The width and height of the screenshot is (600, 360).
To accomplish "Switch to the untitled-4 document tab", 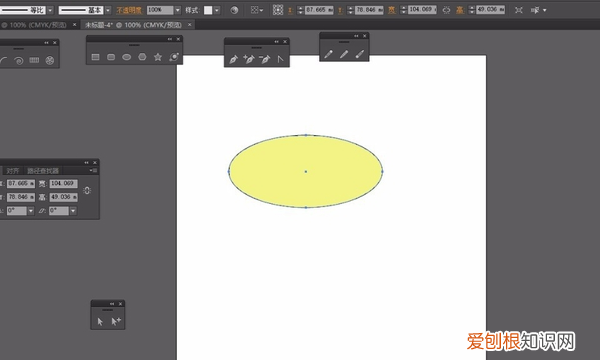I will [133, 25].
